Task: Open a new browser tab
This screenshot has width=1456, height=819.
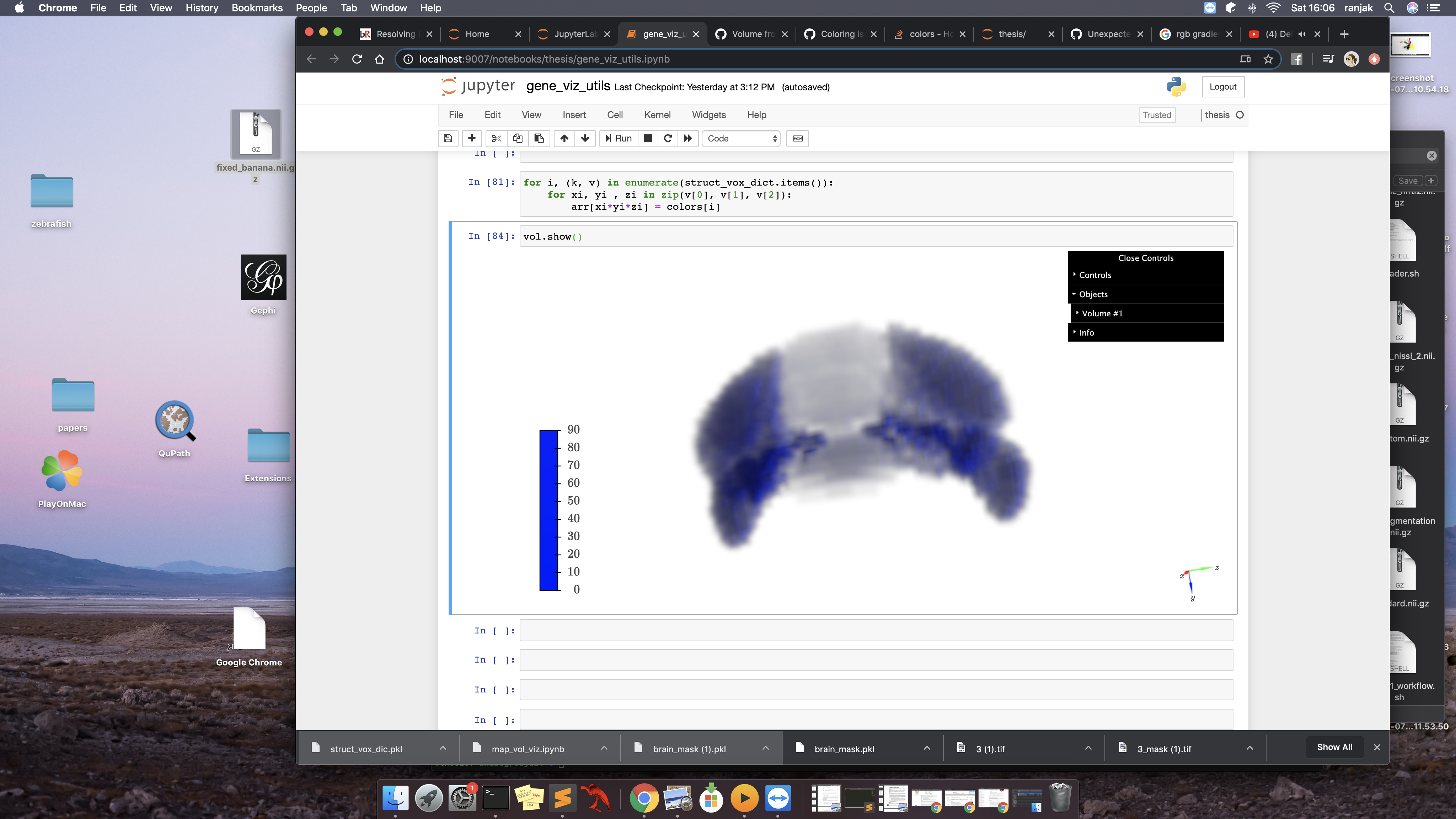Action: point(1344,34)
